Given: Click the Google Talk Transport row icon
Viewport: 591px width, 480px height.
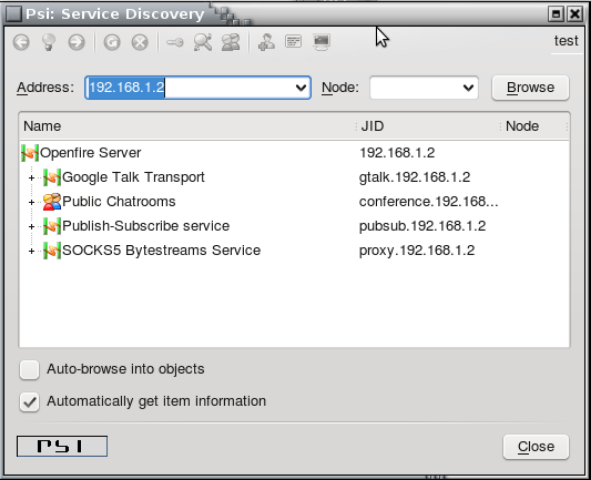Looking at the screenshot, I should click(52, 177).
